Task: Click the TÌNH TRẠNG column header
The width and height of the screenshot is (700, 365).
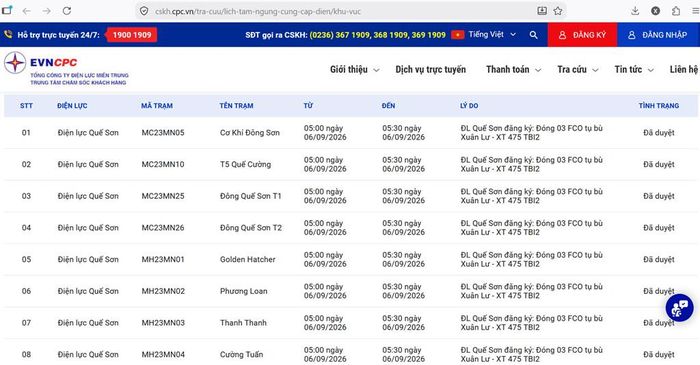Action: tap(658, 106)
